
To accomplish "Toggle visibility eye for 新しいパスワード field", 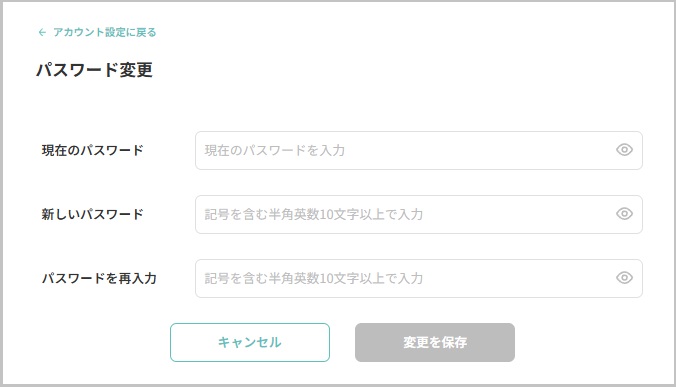I will 624,214.
